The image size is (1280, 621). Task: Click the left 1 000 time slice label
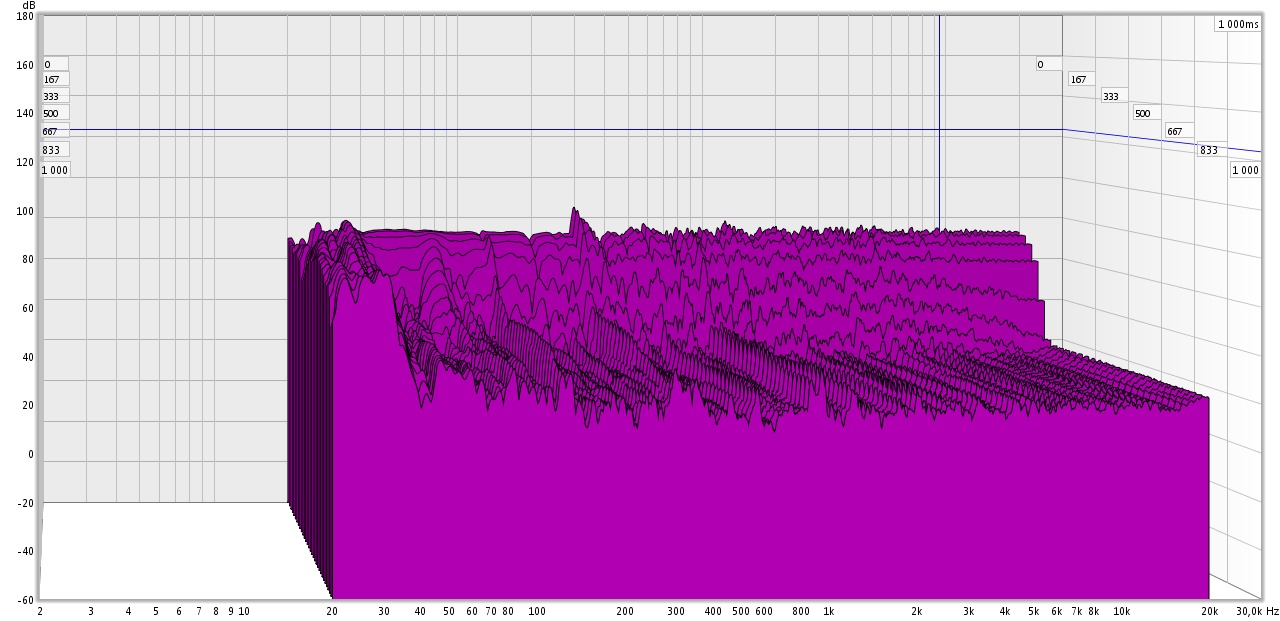tap(55, 170)
